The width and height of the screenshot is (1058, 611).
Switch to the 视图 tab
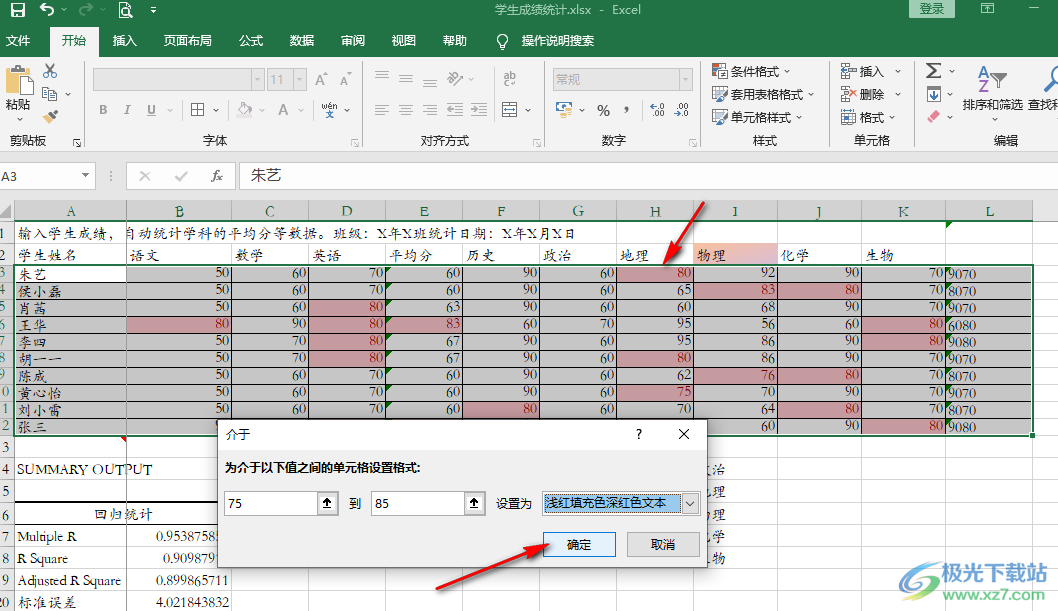pos(403,40)
